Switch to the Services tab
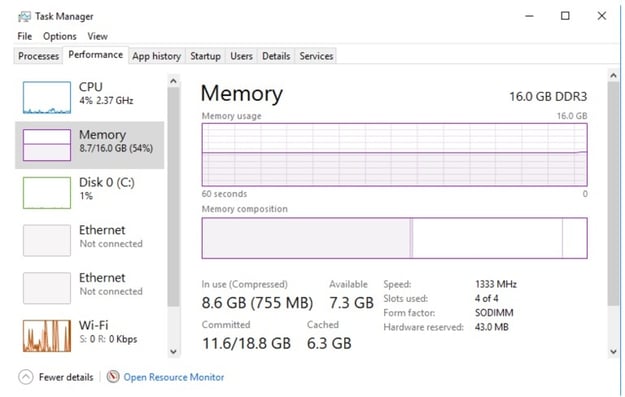Image resolution: width=625 pixels, height=397 pixels. [316, 56]
